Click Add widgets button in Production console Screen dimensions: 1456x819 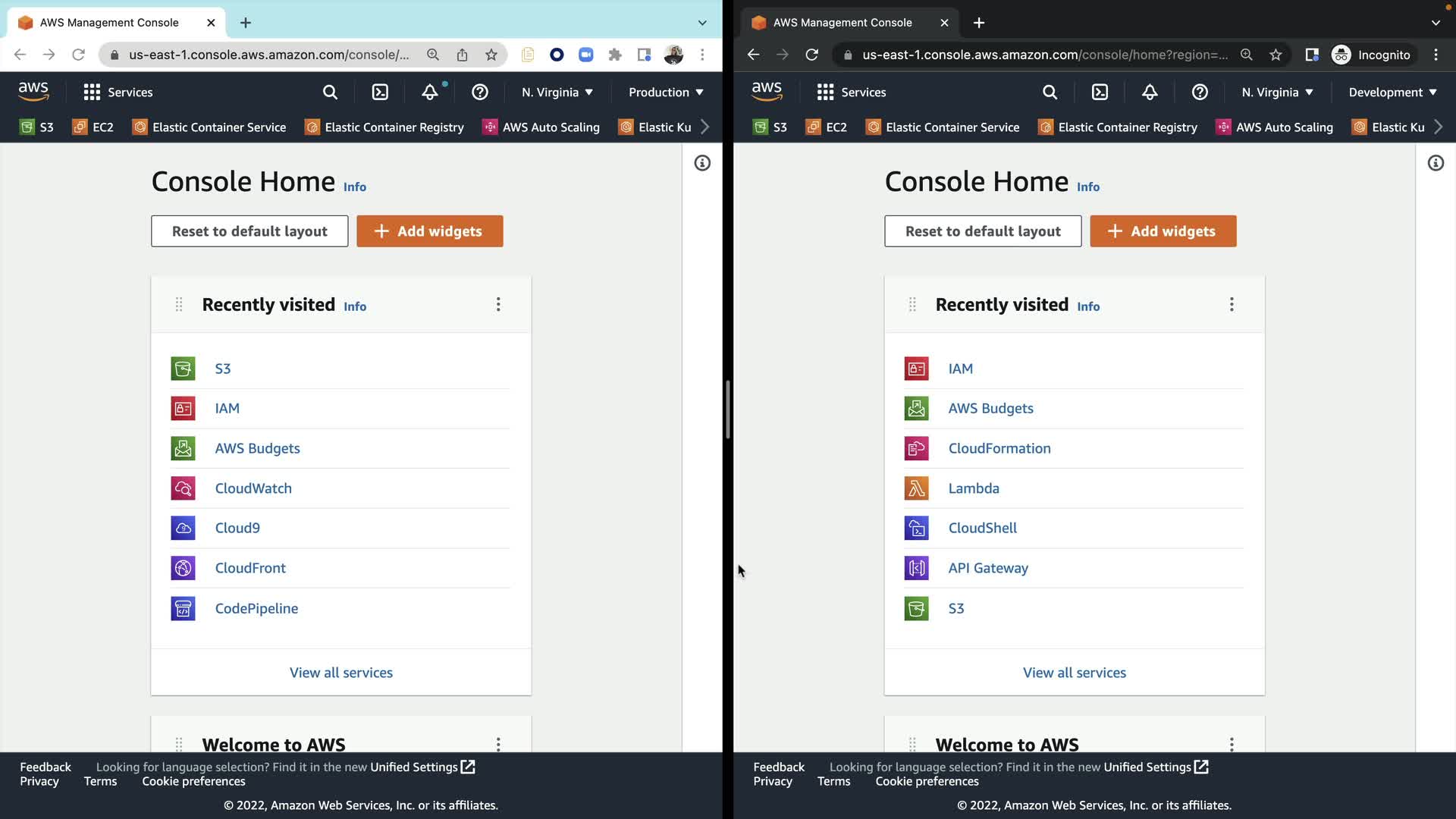tap(429, 231)
